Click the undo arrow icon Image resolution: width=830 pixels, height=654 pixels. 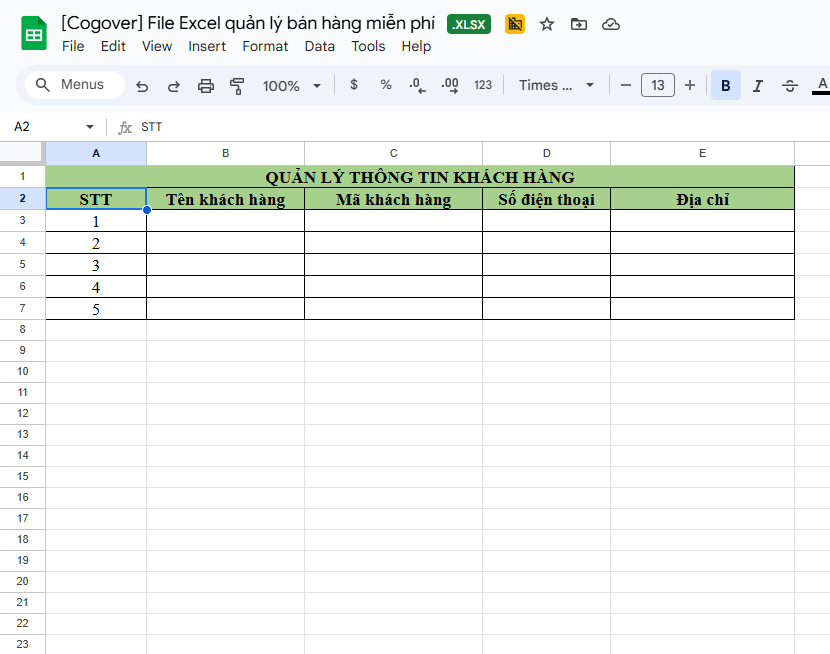pos(142,86)
